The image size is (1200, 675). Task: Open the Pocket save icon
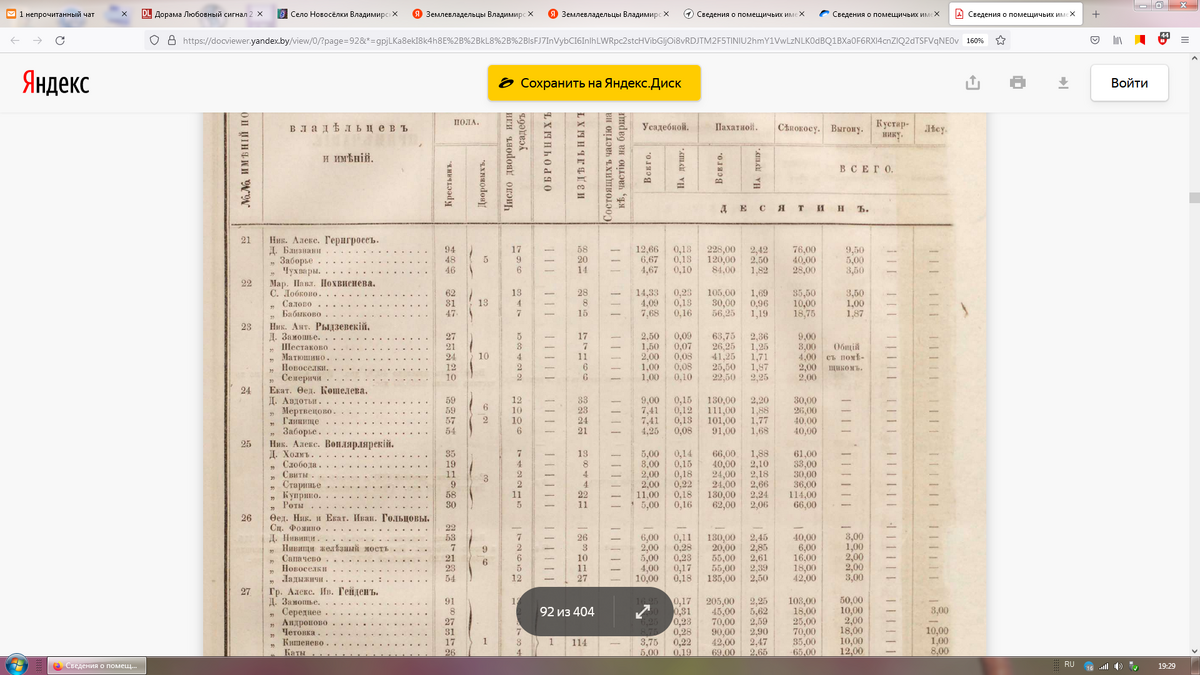tap(1095, 41)
